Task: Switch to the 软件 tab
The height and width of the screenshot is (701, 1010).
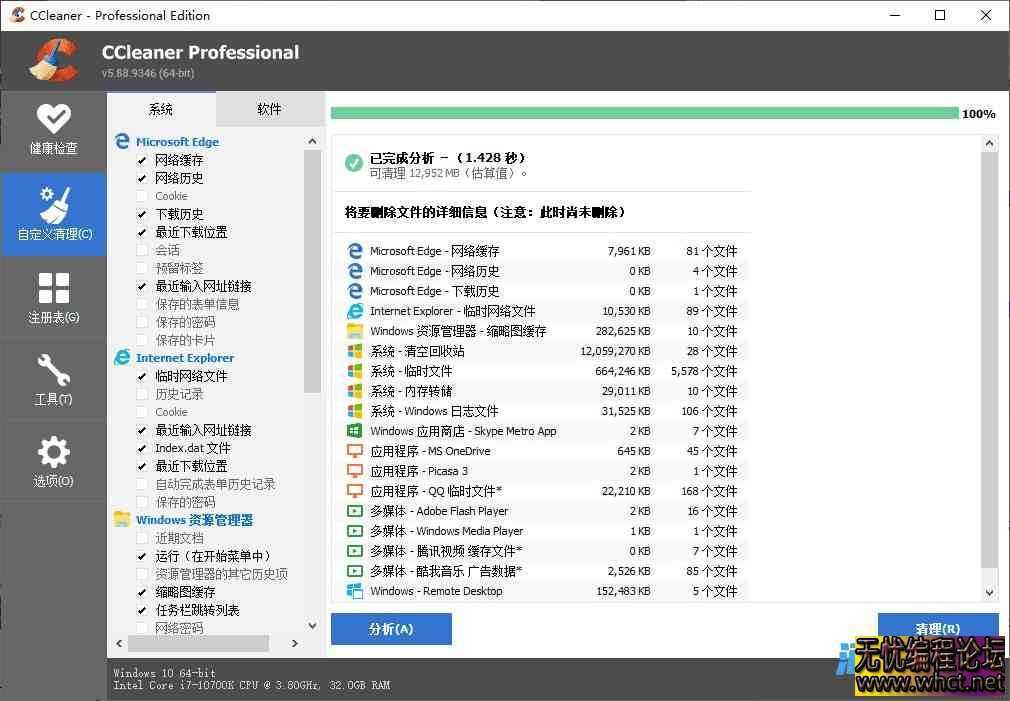Action: [x=269, y=109]
